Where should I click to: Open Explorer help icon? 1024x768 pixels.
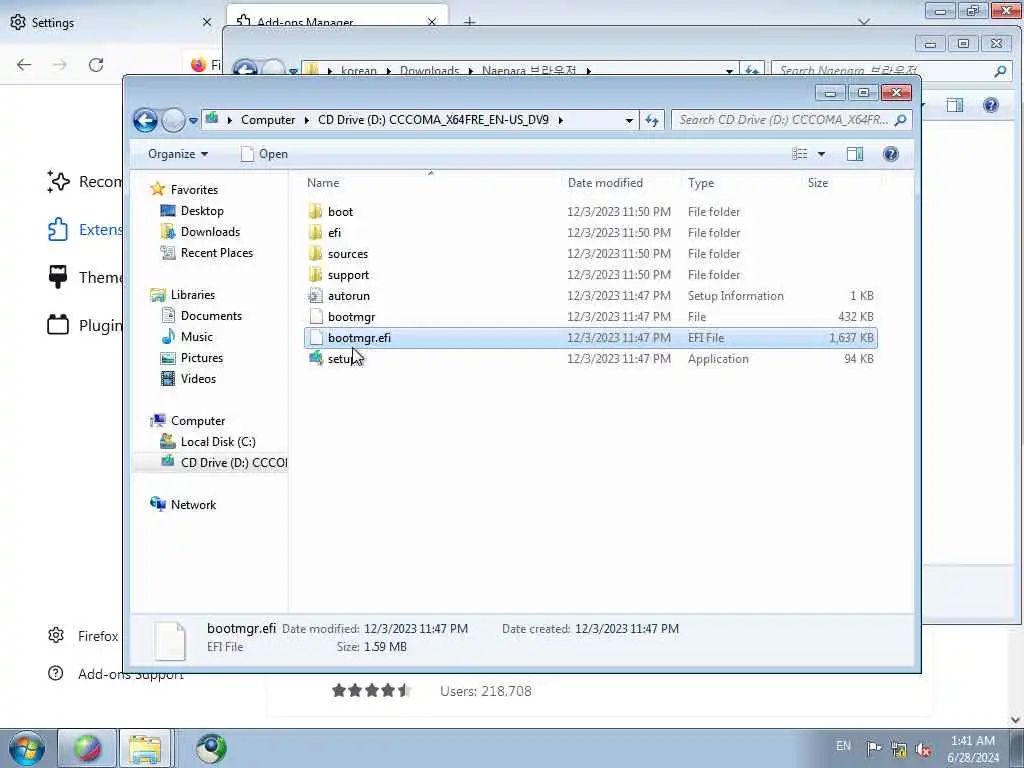click(x=891, y=154)
